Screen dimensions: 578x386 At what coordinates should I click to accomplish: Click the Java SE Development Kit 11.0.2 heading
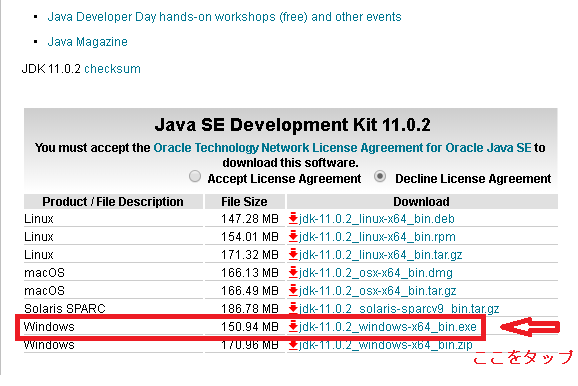tap(292, 125)
